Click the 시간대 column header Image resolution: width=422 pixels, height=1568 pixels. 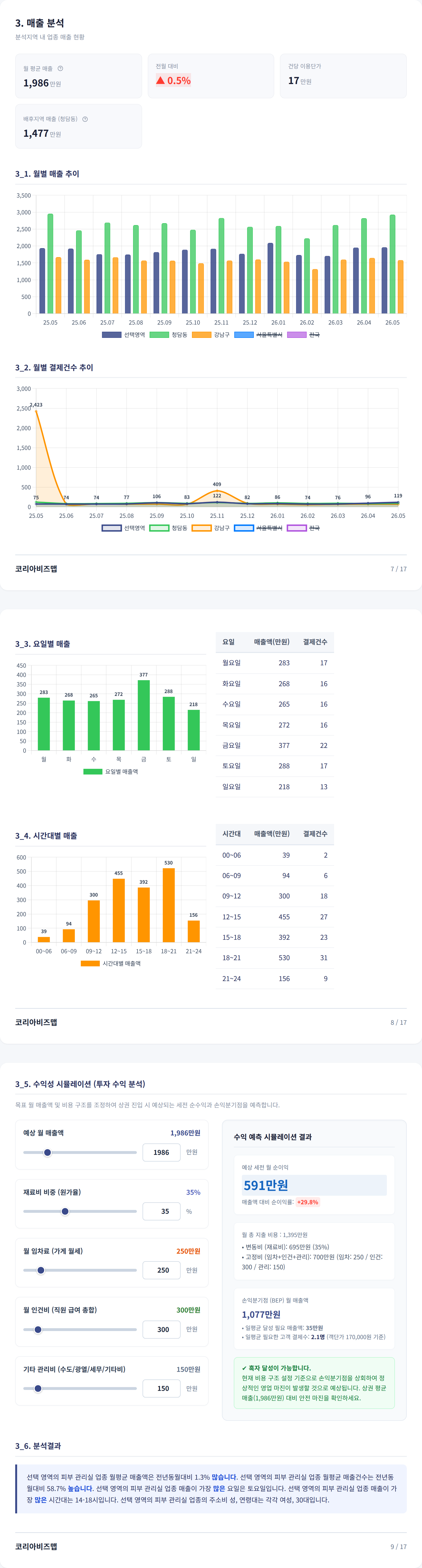tap(231, 833)
